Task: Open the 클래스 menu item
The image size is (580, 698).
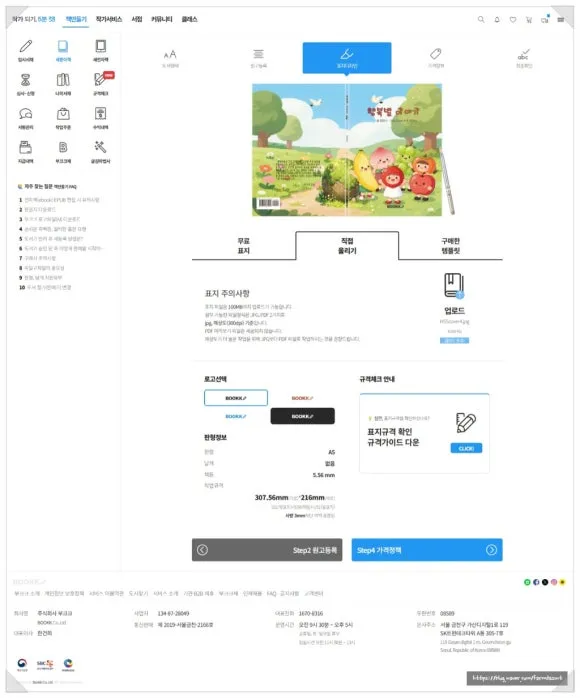Action: (x=189, y=19)
